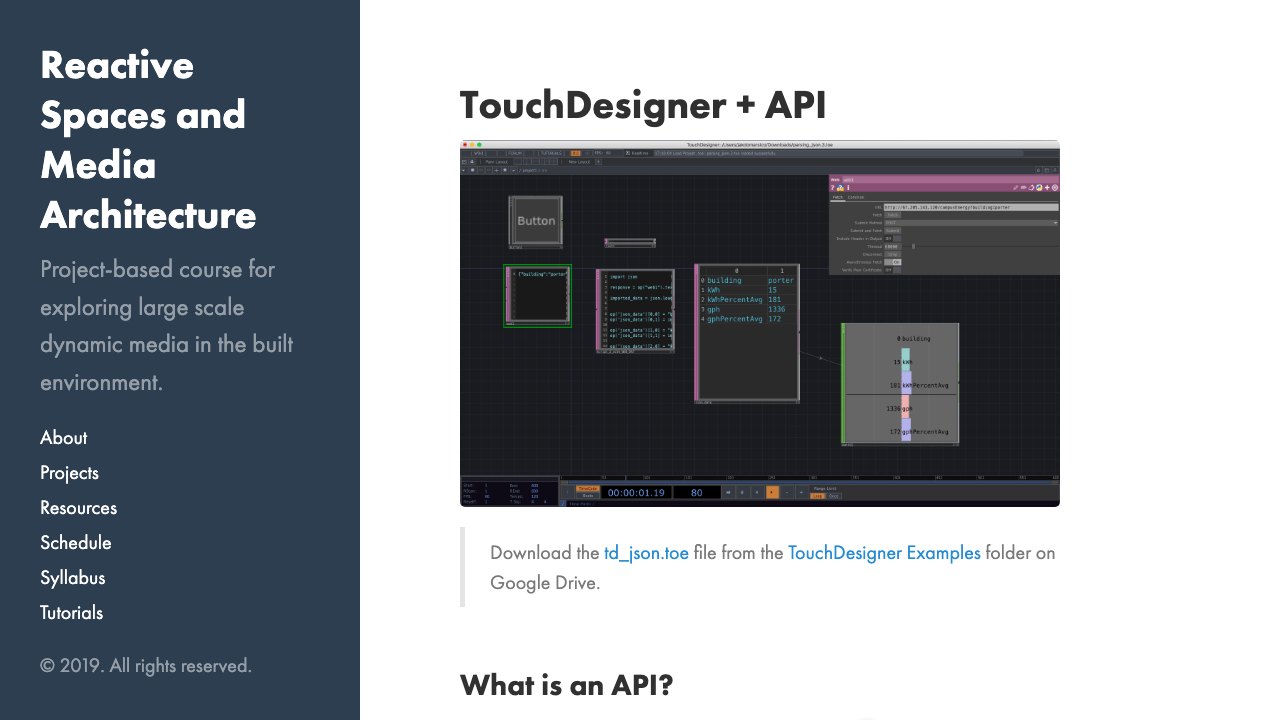1280x720 pixels.
Task: Go to the About page
Action: click(x=63, y=438)
